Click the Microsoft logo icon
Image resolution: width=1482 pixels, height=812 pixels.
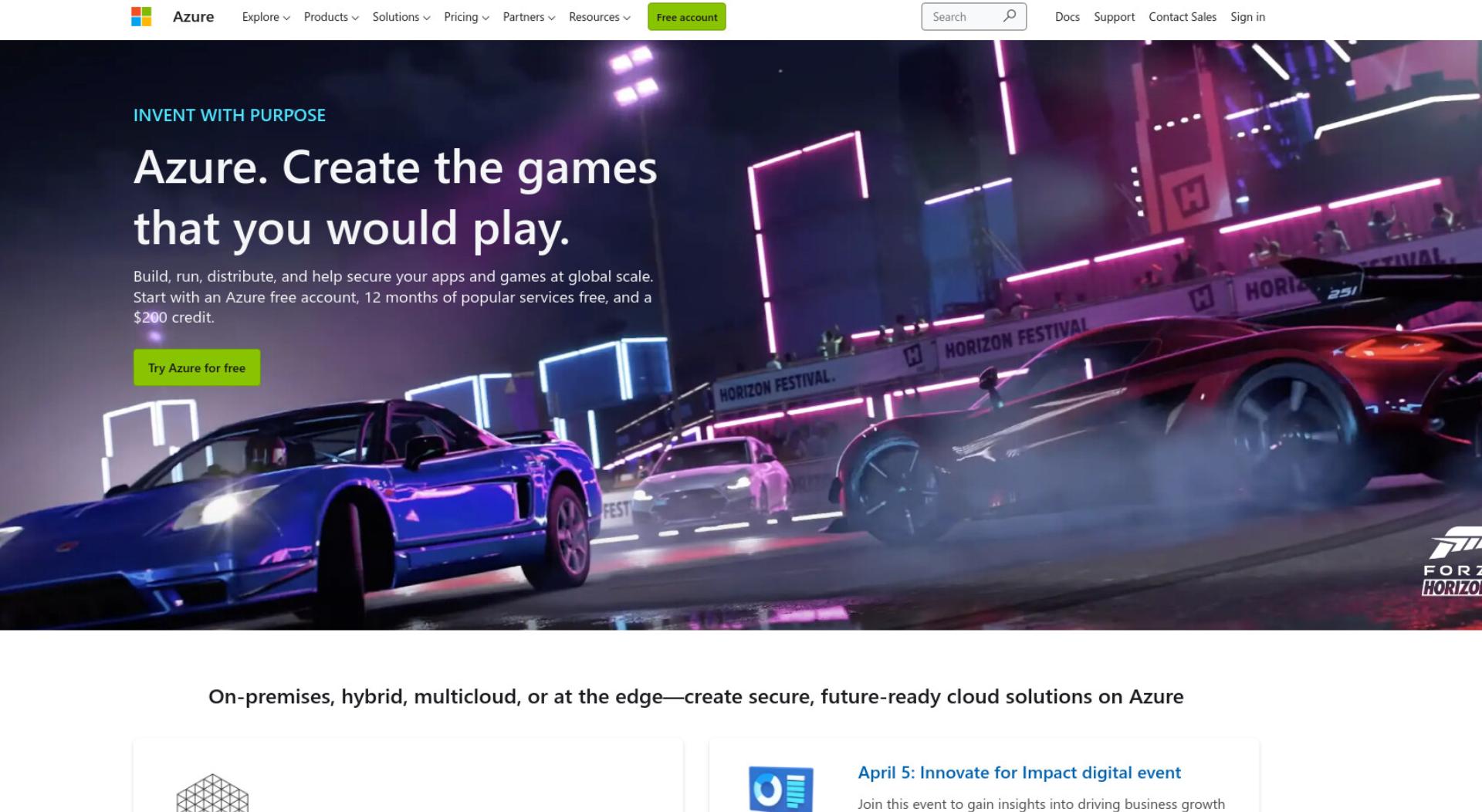pos(141,16)
